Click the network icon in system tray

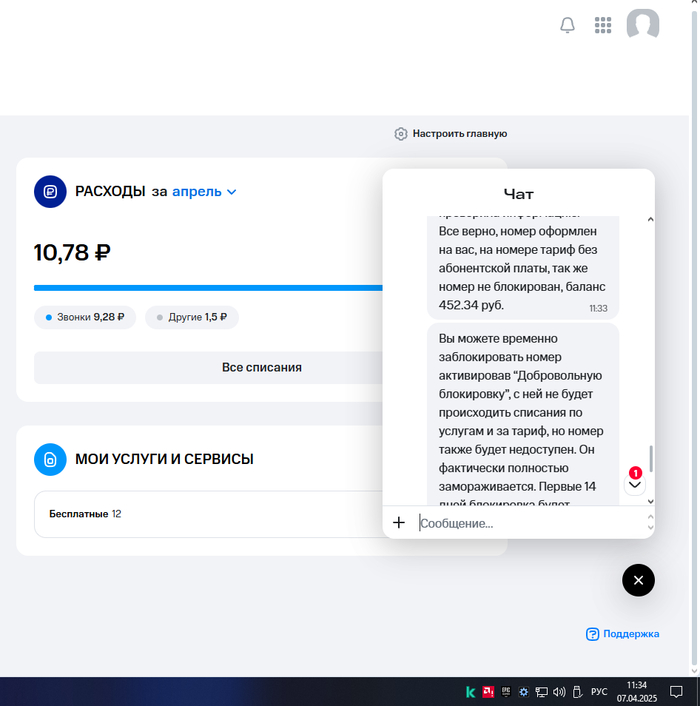(x=541, y=691)
